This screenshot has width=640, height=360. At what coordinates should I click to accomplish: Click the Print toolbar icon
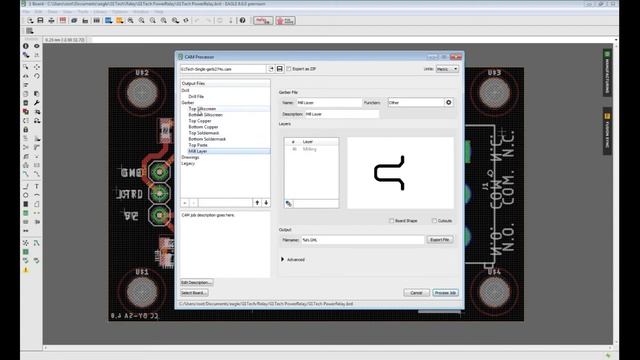click(51, 20)
